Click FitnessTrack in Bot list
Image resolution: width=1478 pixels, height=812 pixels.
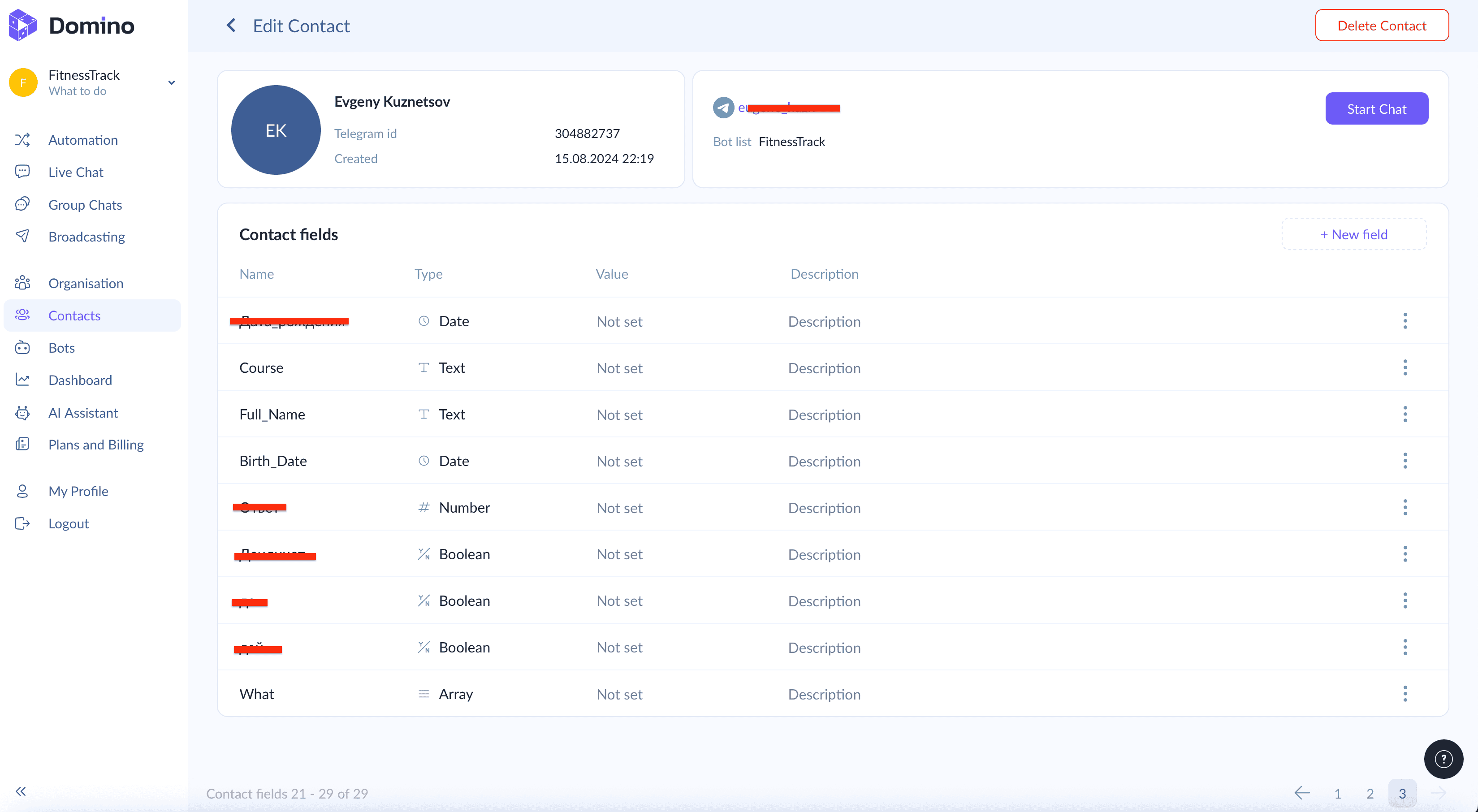[791, 141]
